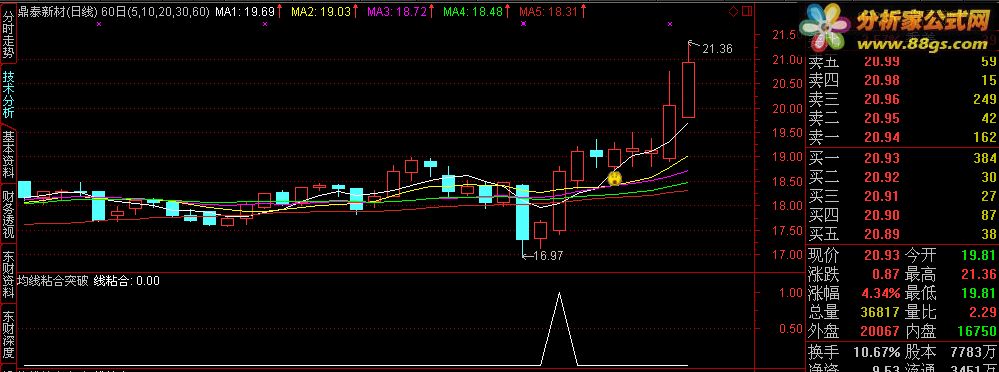Open the 东财资料 side tab
The image size is (999, 372).
pyautogui.click(x=8, y=276)
